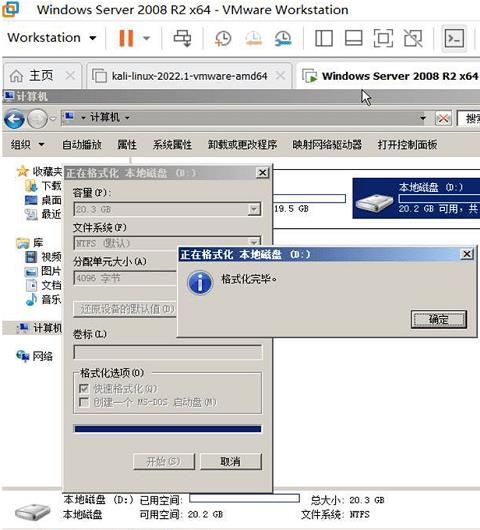
Task: Click Send Ctrl+Alt+Del toolbar icon
Action: click(183, 38)
